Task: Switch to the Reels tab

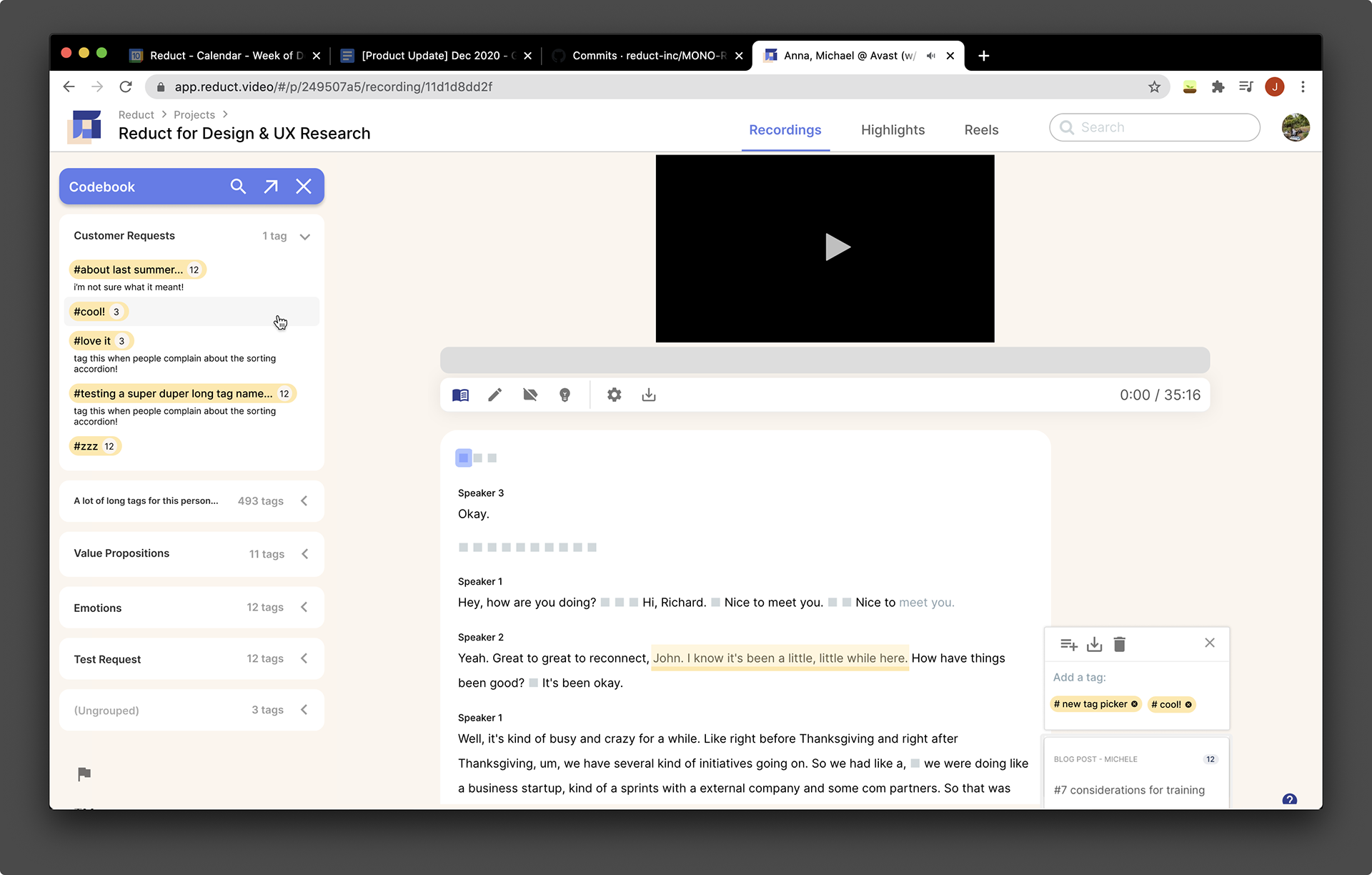Action: pos(981,130)
